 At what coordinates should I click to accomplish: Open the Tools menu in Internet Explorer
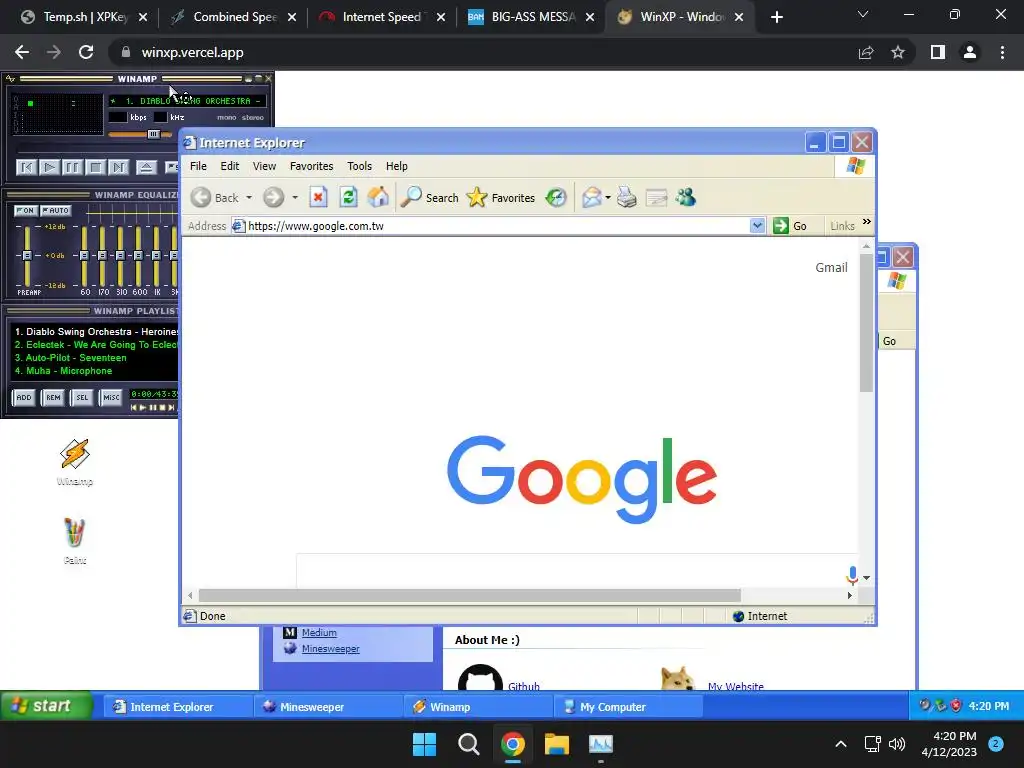coord(359,166)
